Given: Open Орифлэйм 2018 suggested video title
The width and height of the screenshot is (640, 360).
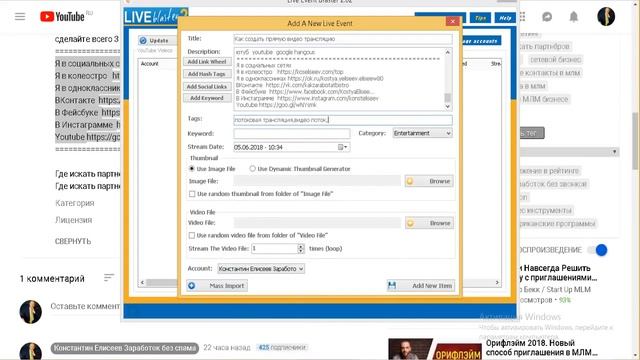Looking at the screenshot, I should [541, 347].
